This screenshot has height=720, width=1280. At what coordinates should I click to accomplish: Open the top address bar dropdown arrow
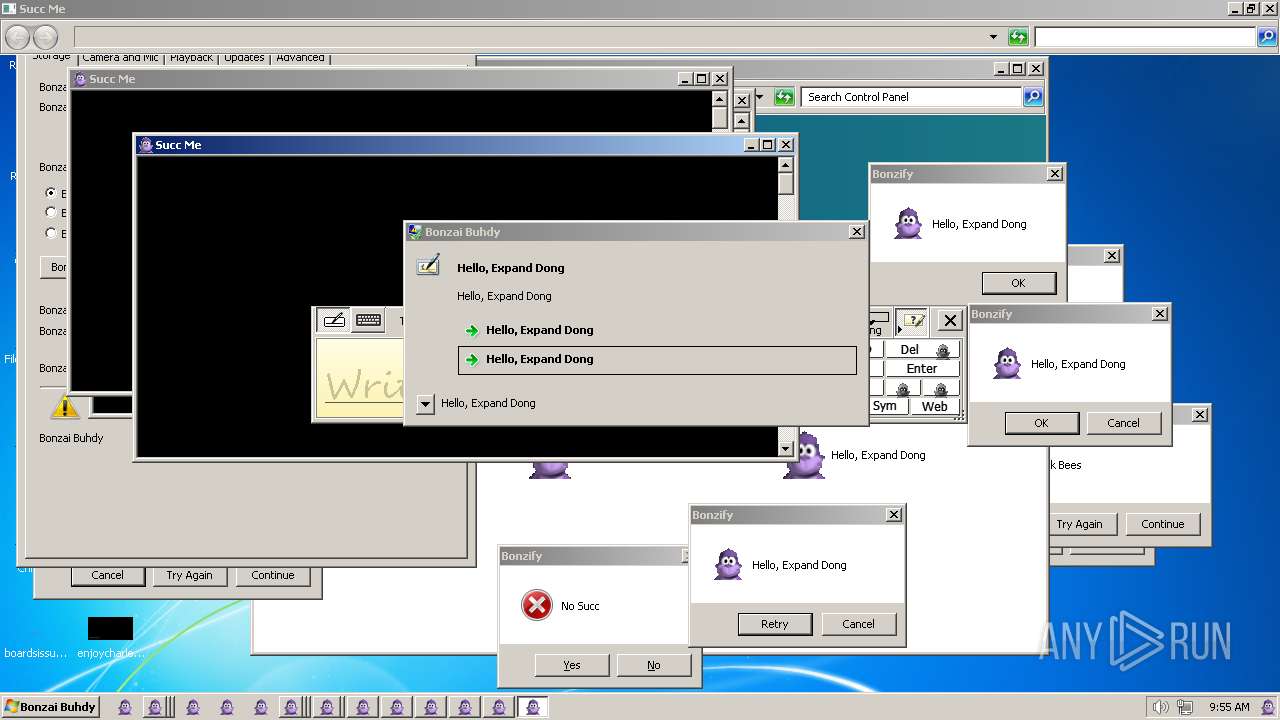click(993, 37)
